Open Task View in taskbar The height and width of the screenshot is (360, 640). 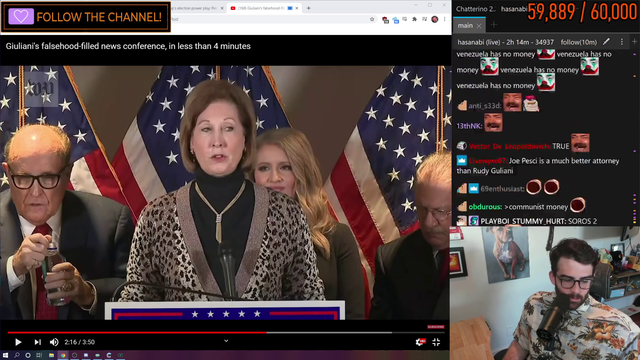point(39,356)
